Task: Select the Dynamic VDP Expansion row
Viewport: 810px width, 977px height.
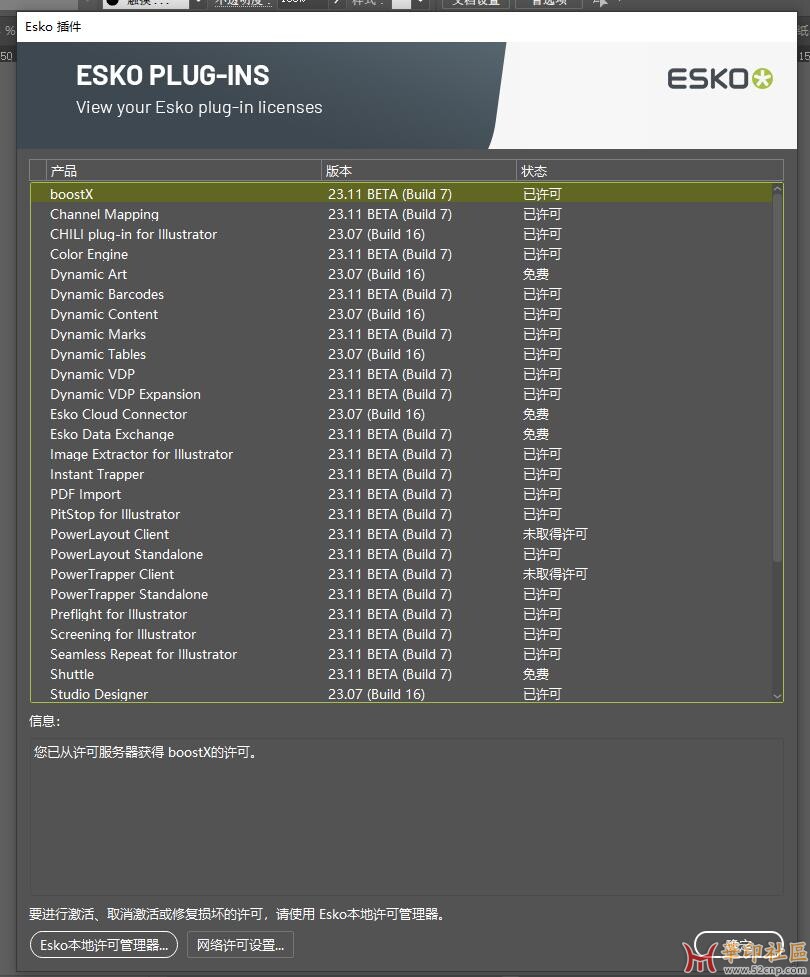Action: tap(401, 394)
